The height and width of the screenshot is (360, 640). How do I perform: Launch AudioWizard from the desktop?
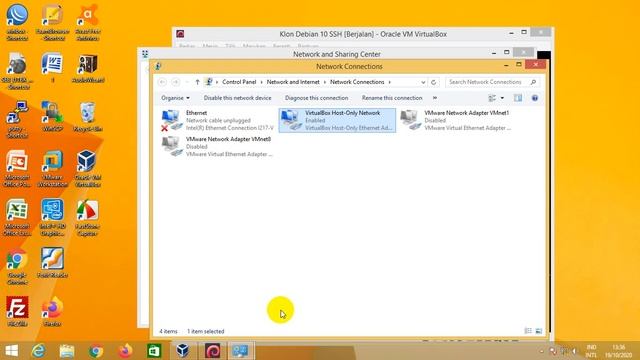[x=87, y=67]
